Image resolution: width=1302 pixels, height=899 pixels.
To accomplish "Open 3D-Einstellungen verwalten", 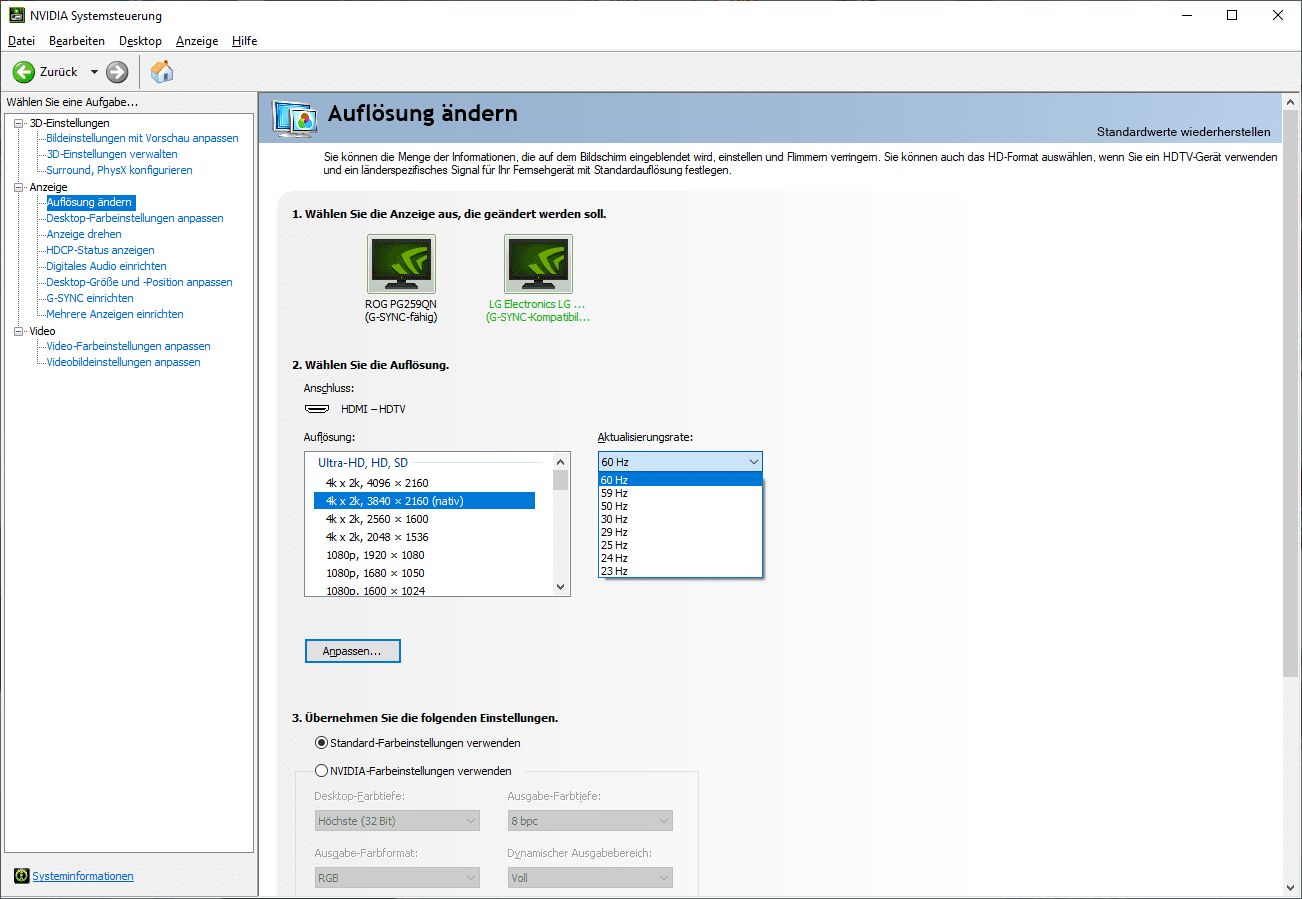I will (x=112, y=154).
